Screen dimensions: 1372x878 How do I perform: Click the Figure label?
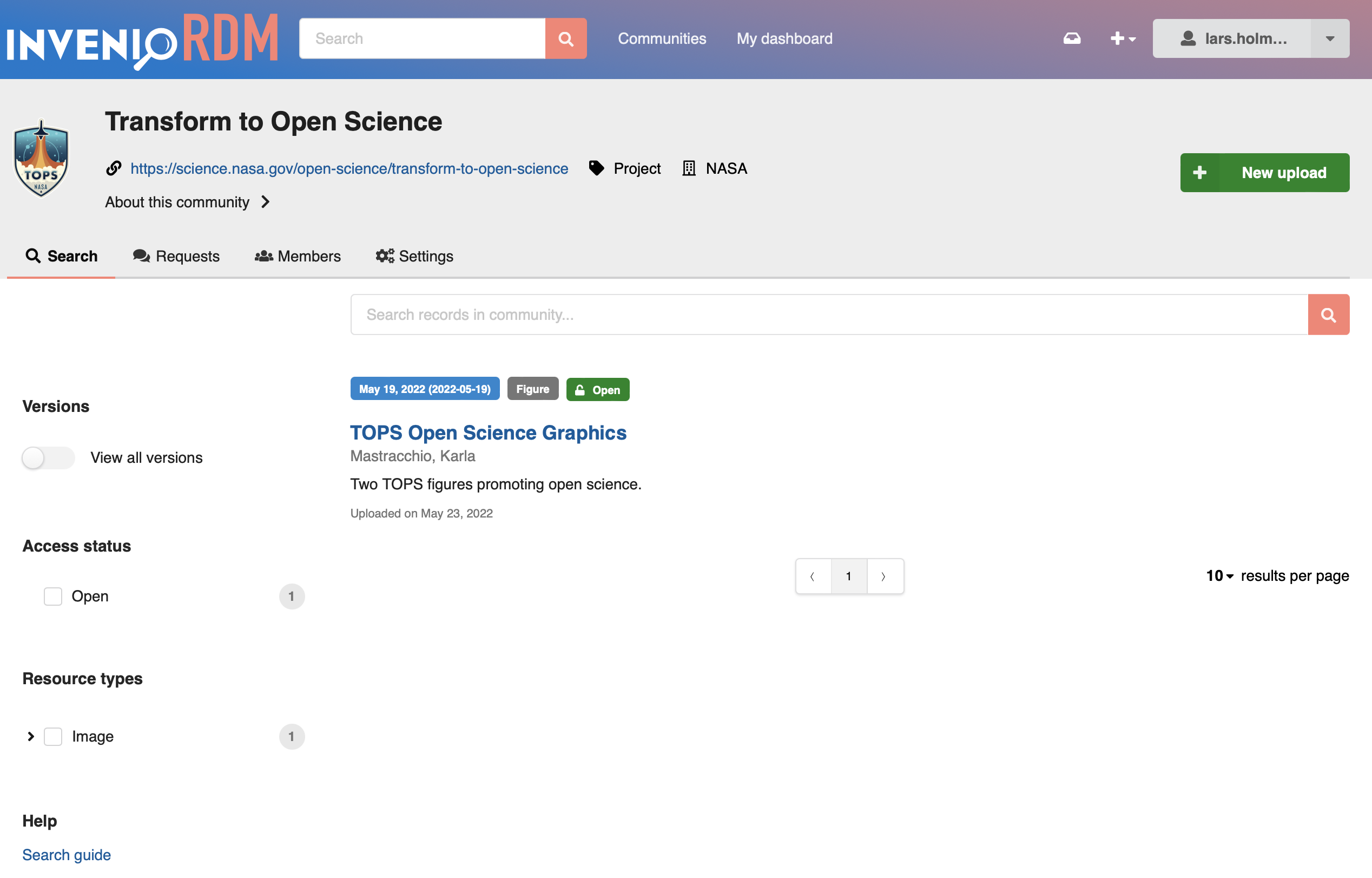[533, 389]
